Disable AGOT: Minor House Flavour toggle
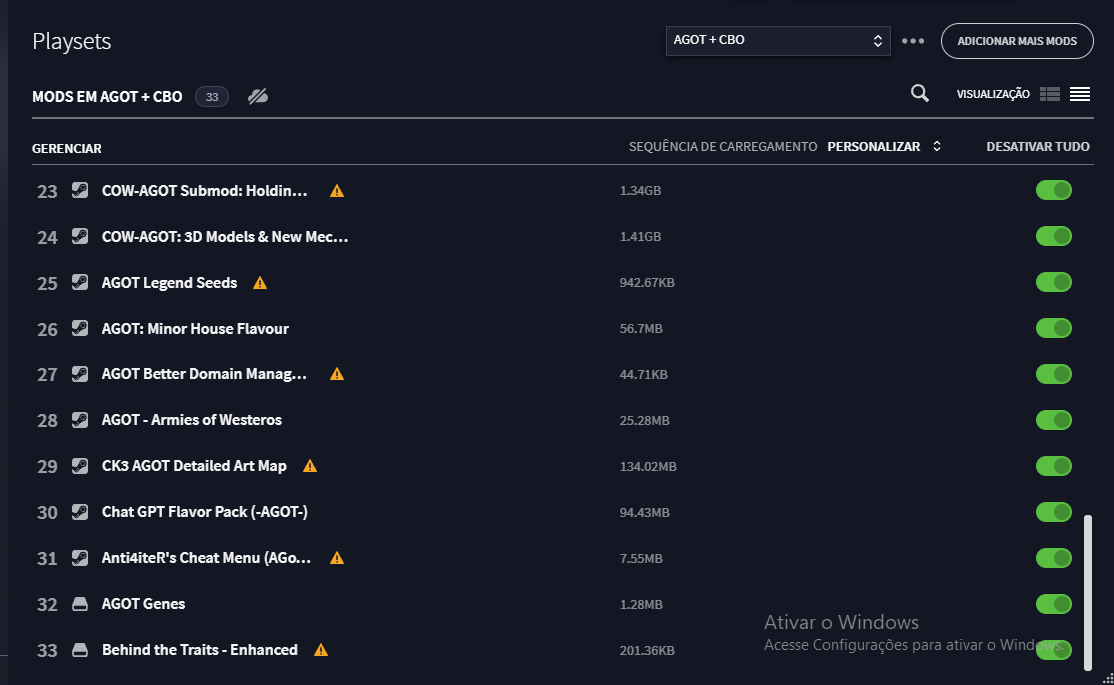The width and height of the screenshot is (1114, 685). (x=1053, y=328)
